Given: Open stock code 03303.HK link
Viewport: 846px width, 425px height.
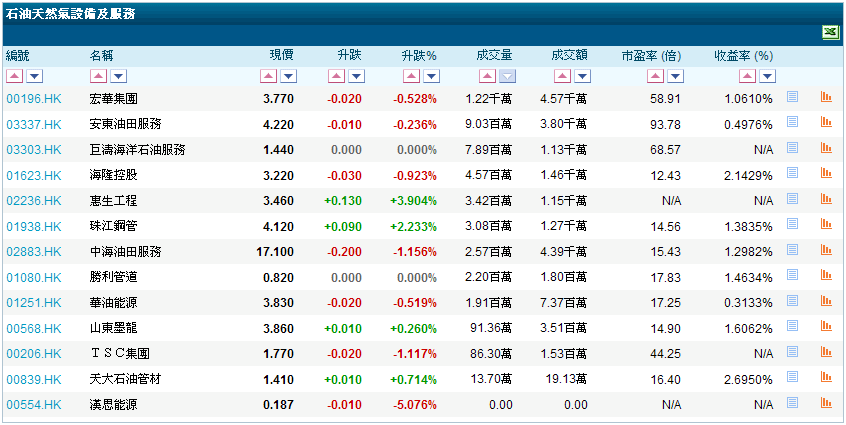Looking at the screenshot, I should coord(34,150).
